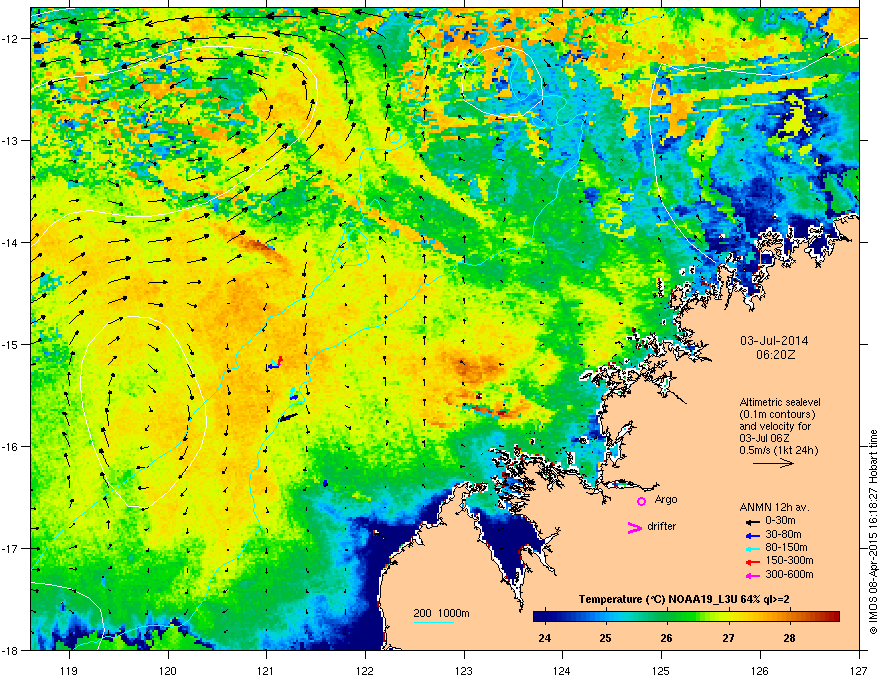Click the latitude axis label -16
The image size is (880, 680).
tap(10, 447)
